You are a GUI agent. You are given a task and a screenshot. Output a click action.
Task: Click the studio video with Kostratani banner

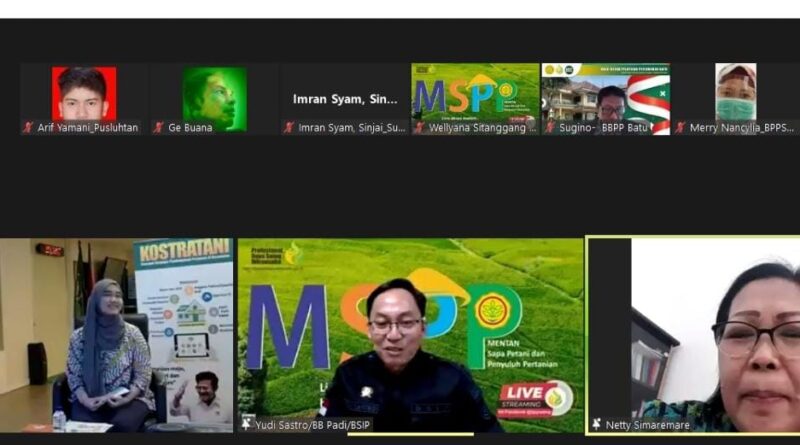coord(116,335)
